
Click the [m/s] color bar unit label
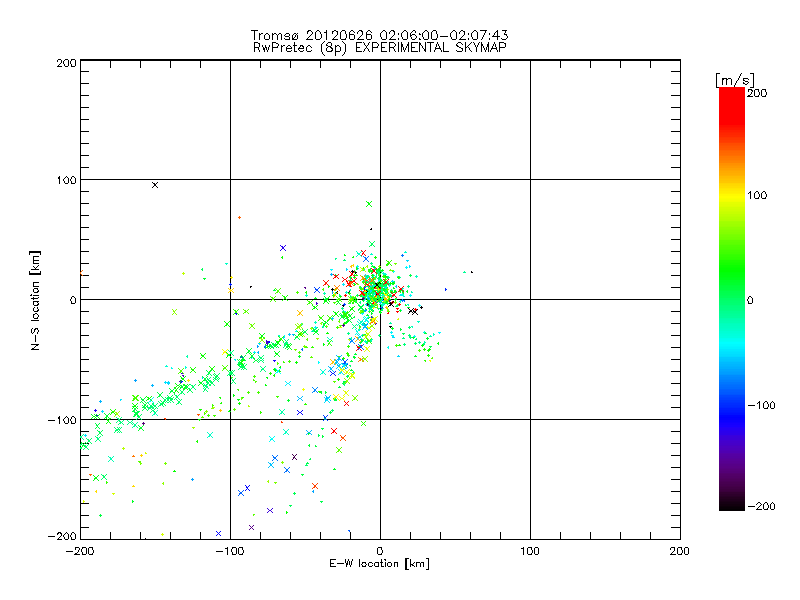pyautogui.click(x=735, y=79)
